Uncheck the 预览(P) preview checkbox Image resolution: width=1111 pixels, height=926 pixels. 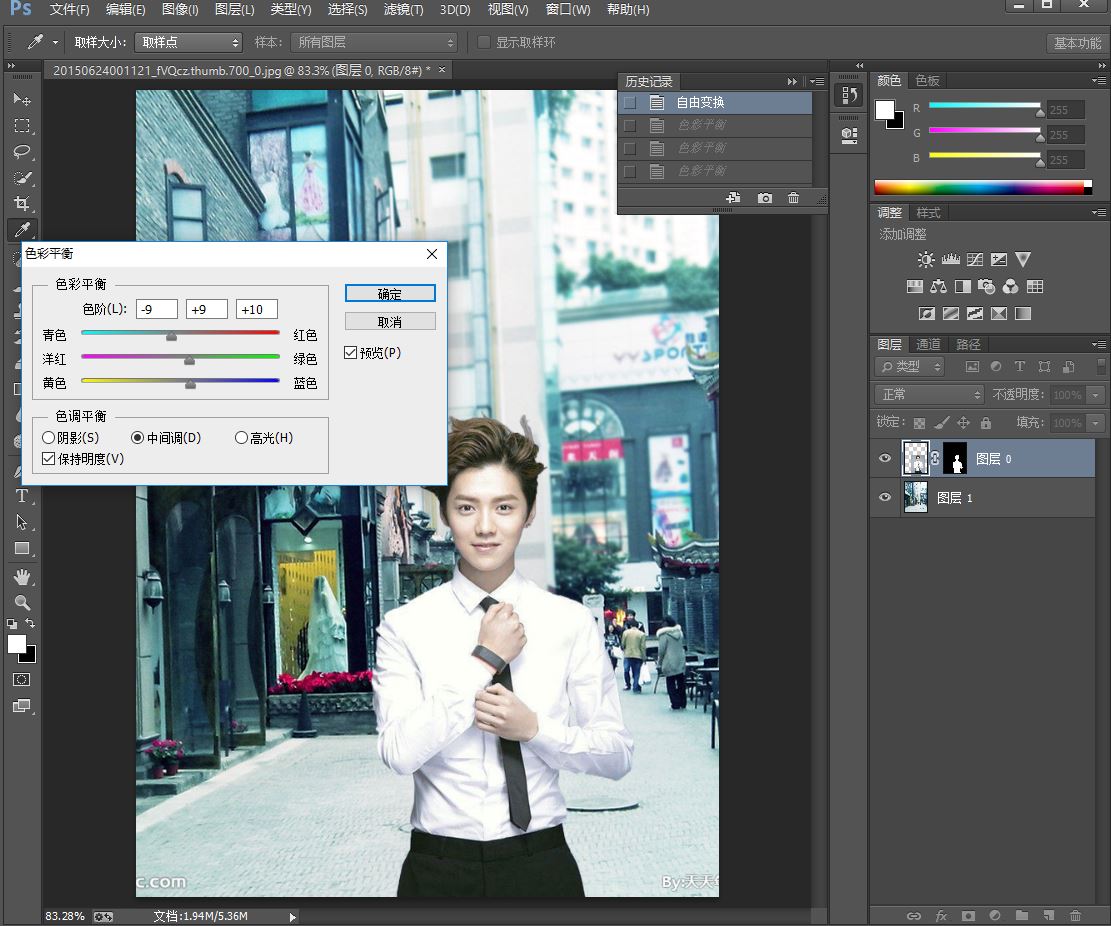coord(350,353)
